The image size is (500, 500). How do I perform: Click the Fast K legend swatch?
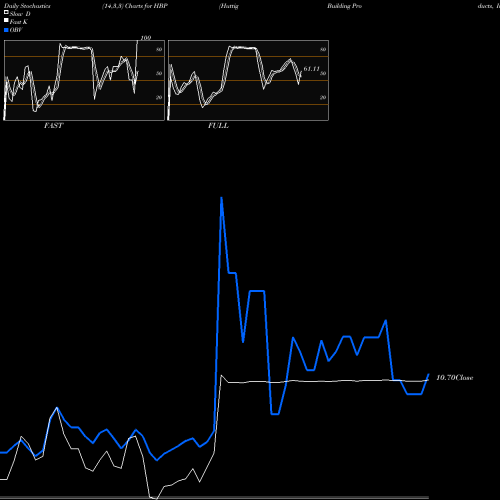[6, 21]
